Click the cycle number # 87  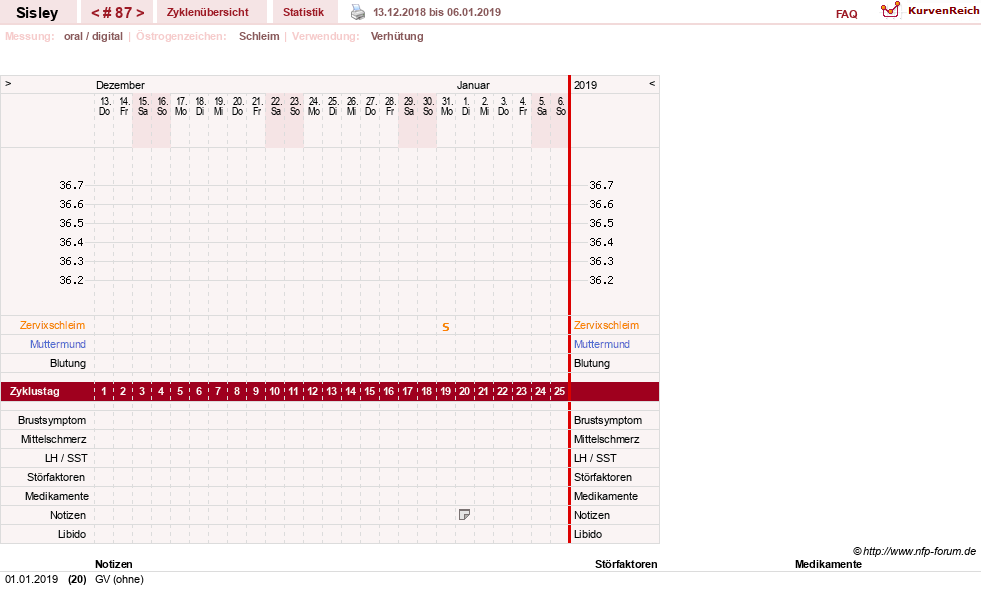coord(118,13)
